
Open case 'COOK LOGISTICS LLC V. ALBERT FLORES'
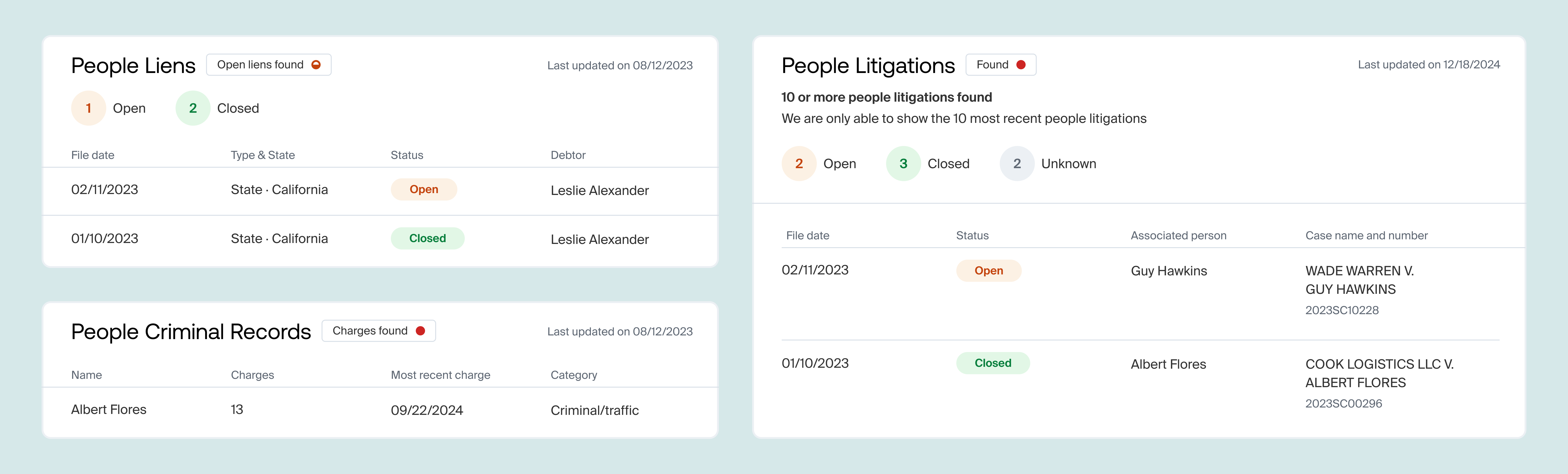[x=1379, y=374]
